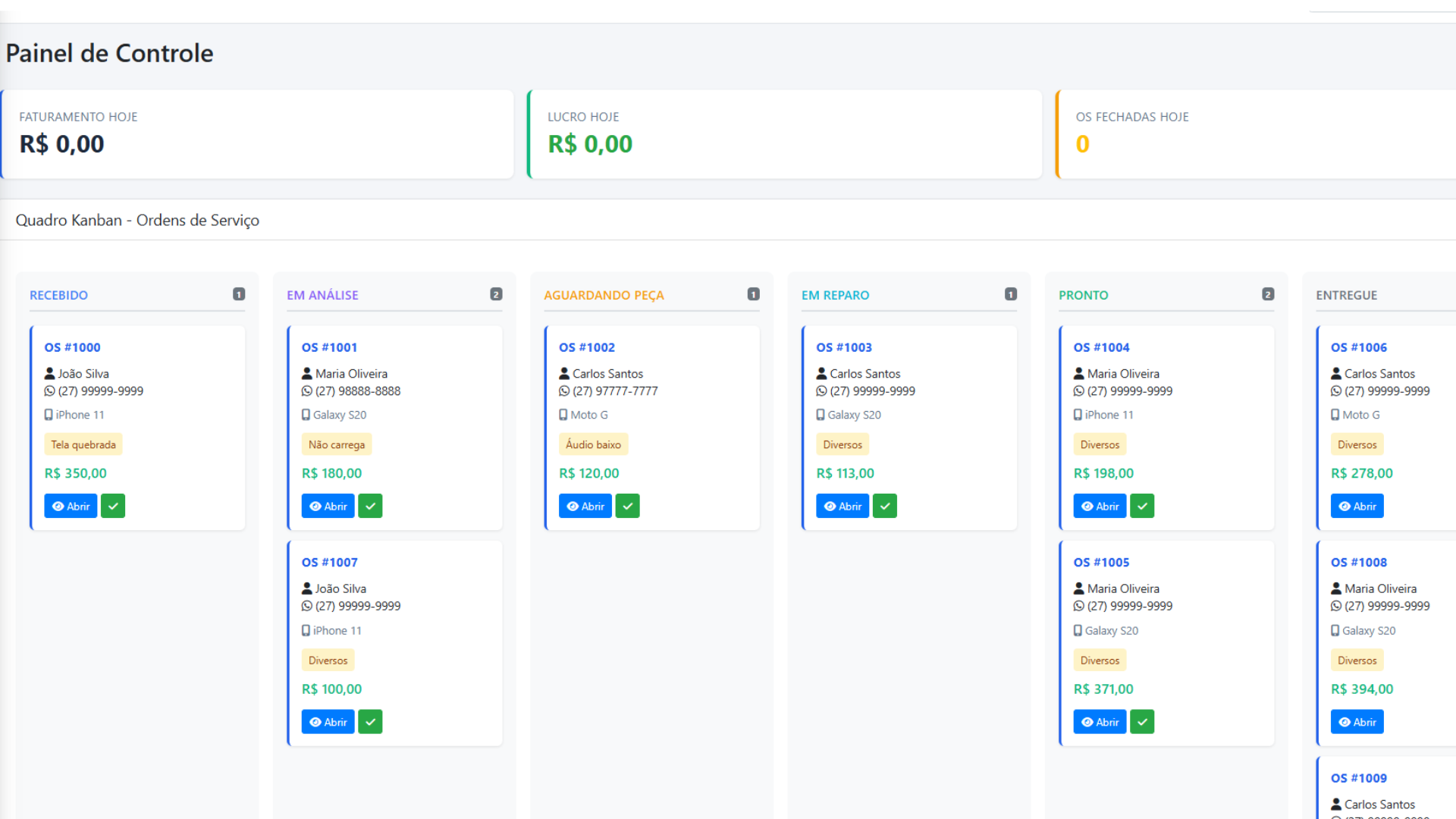This screenshot has width=1456, height=819.
Task: Click green checkmark on OS #1001 card
Action: point(370,506)
